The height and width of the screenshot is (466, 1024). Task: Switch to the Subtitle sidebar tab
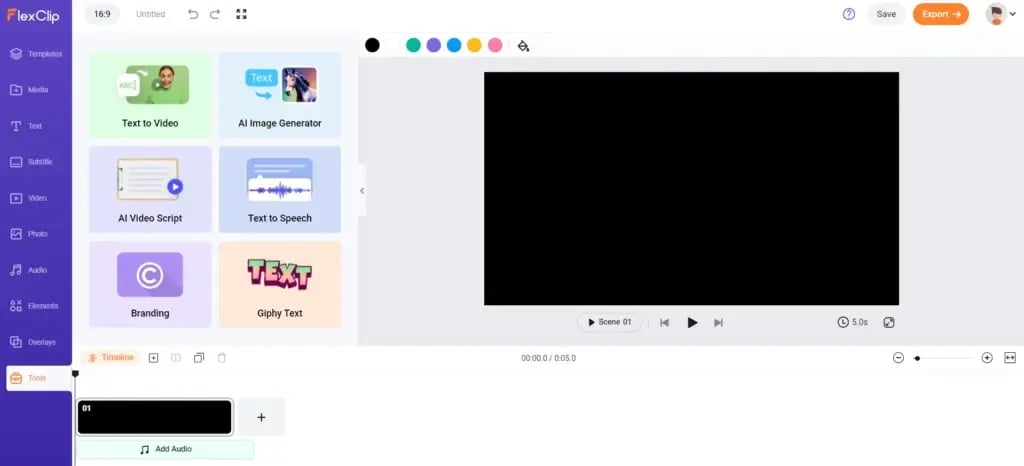[x=36, y=162]
